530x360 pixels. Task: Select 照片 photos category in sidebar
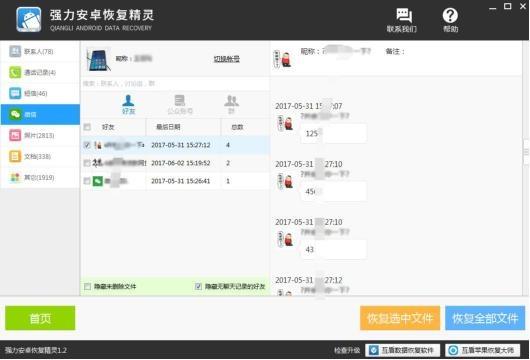click(40, 135)
